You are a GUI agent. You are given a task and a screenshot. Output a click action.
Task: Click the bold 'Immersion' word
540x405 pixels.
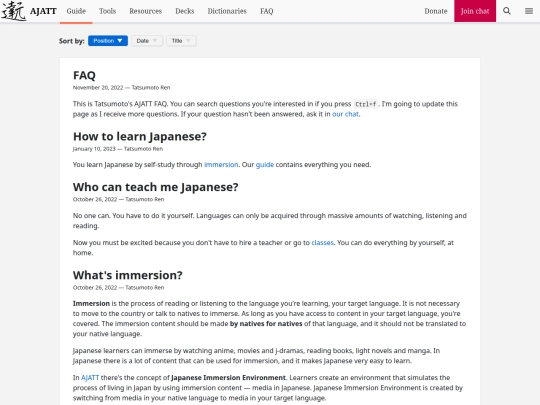pyautogui.click(x=91, y=303)
